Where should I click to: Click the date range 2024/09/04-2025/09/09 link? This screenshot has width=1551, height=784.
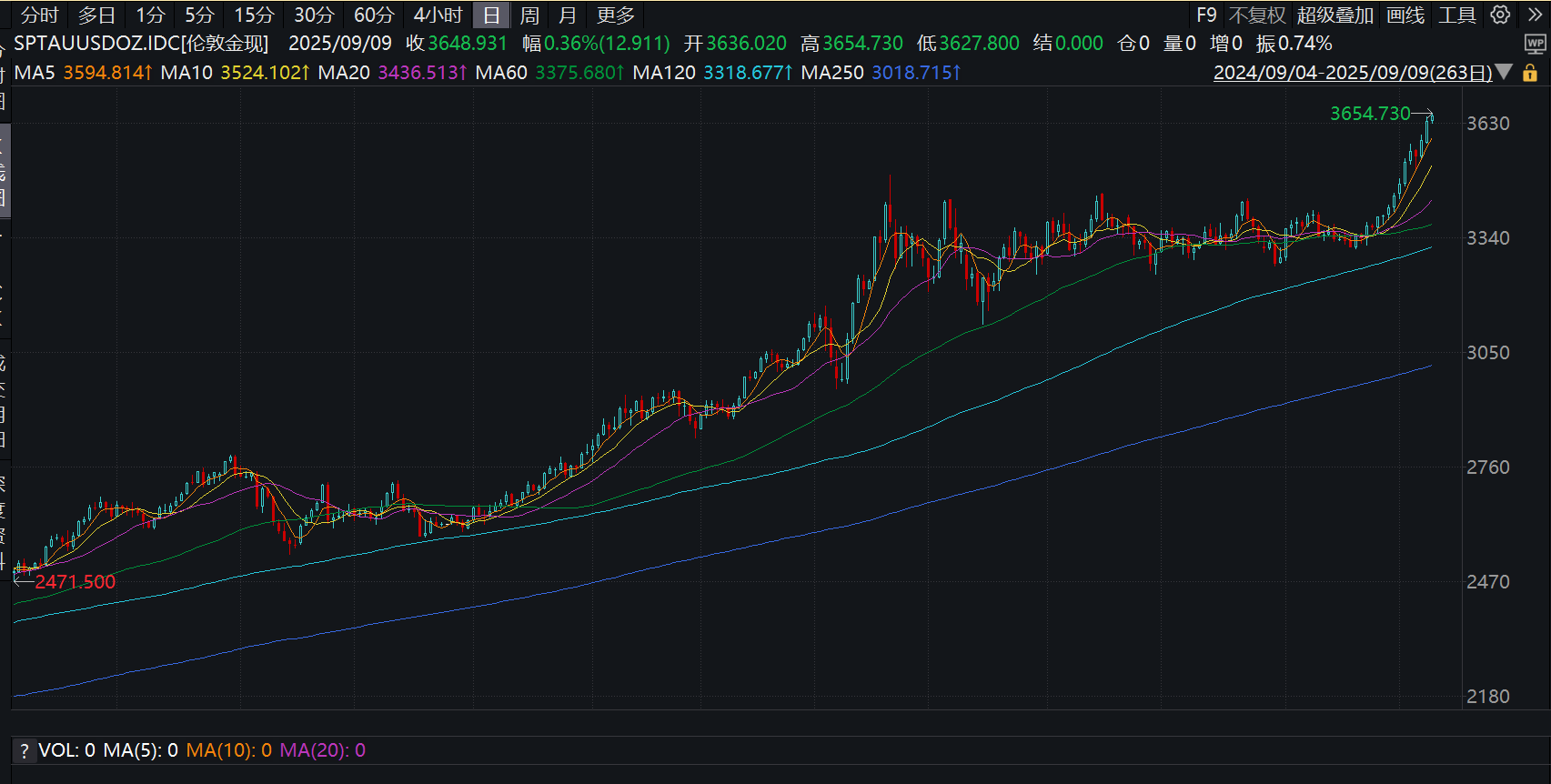(x=1352, y=73)
